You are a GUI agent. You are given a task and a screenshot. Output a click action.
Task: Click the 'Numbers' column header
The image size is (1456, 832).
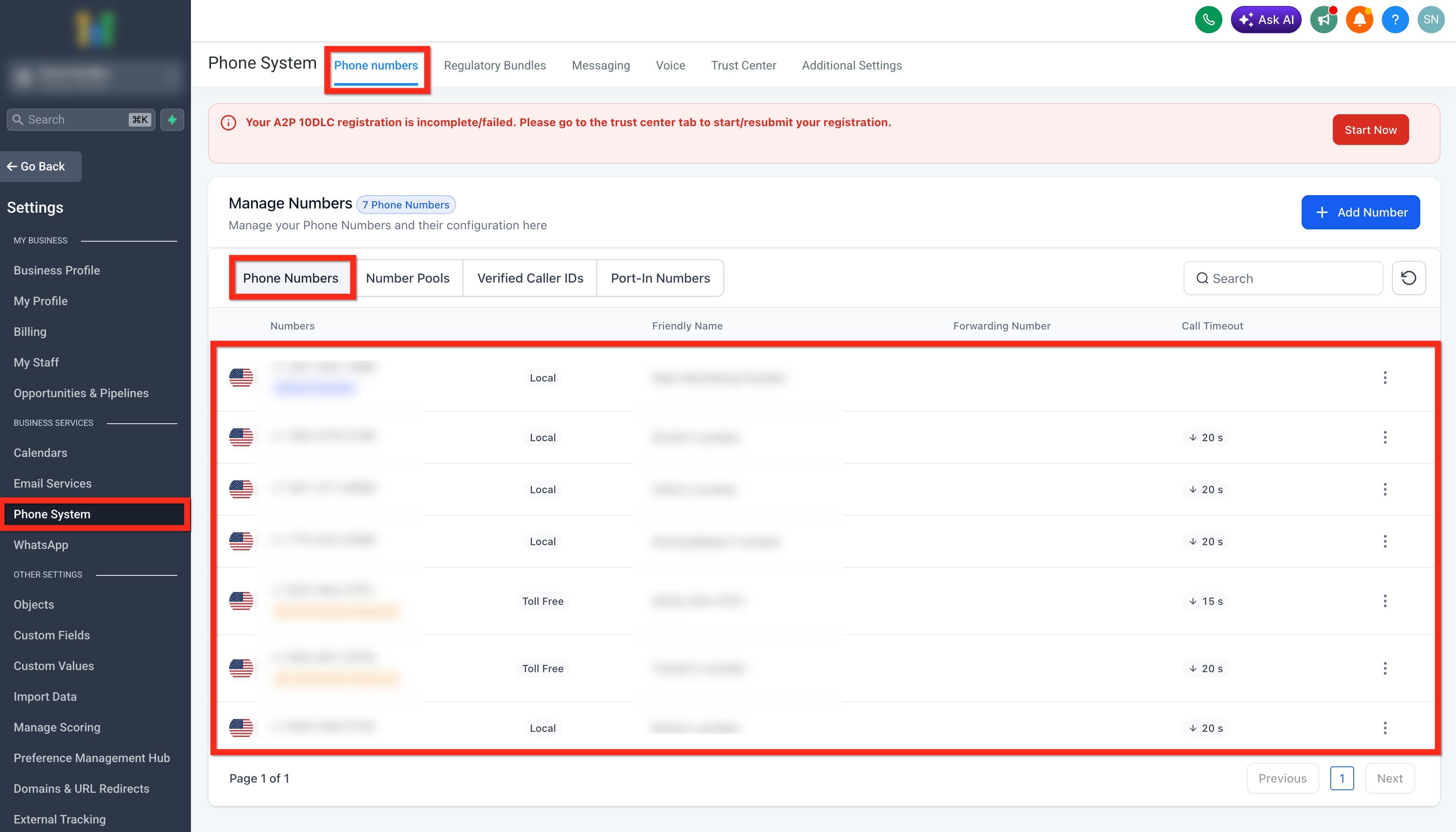coord(292,326)
